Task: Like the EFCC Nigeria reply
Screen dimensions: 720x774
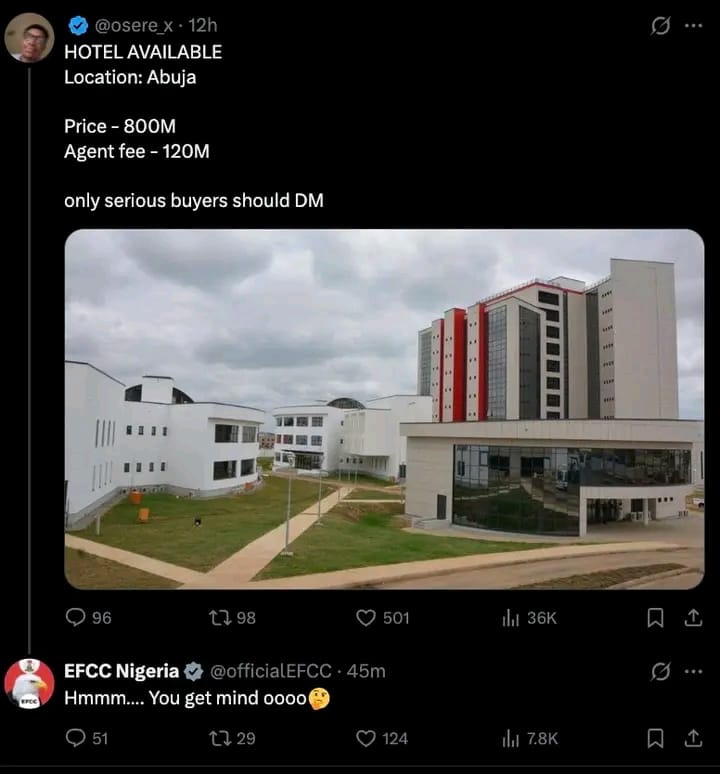Action: 366,738
